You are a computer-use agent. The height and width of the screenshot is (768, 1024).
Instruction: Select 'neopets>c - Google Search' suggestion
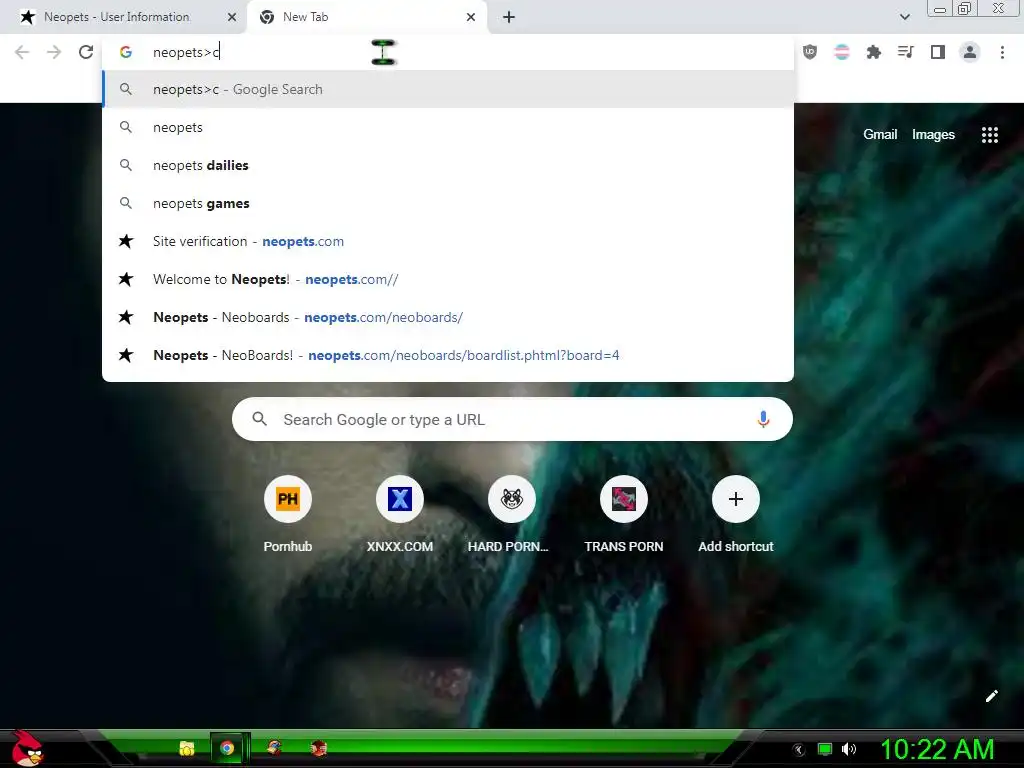pyautogui.click(x=448, y=89)
